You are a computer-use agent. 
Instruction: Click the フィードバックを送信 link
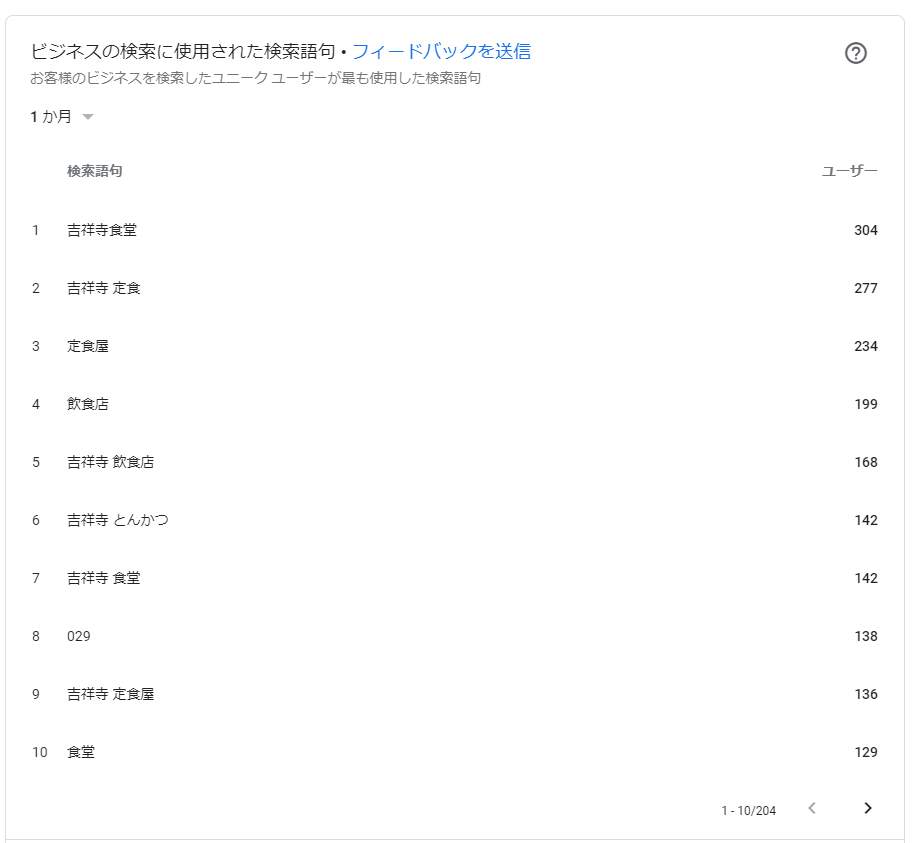pyautogui.click(x=441, y=52)
